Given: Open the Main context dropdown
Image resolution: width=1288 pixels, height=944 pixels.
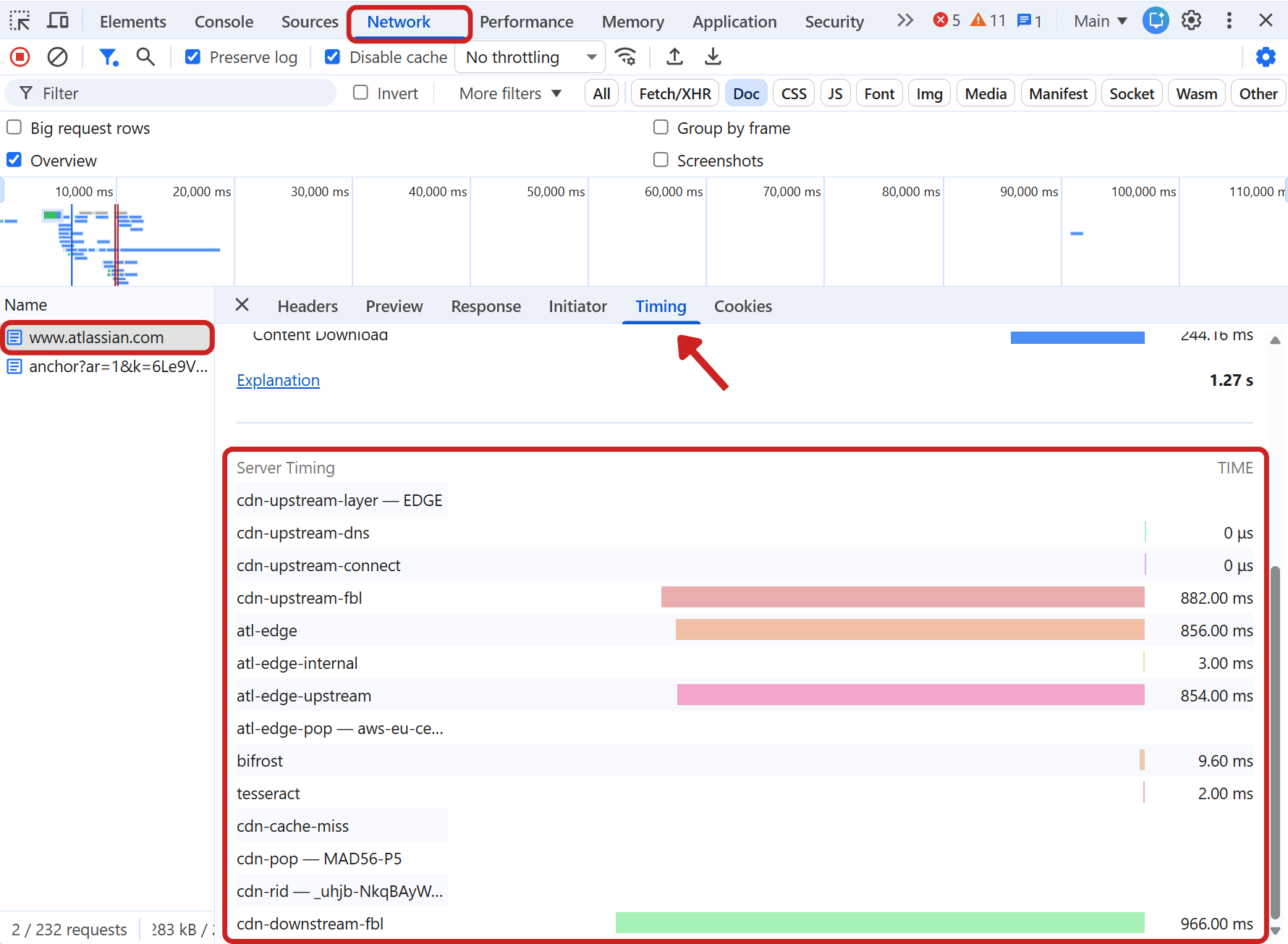Looking at the screenshot, I should (x=1100, y=21).
